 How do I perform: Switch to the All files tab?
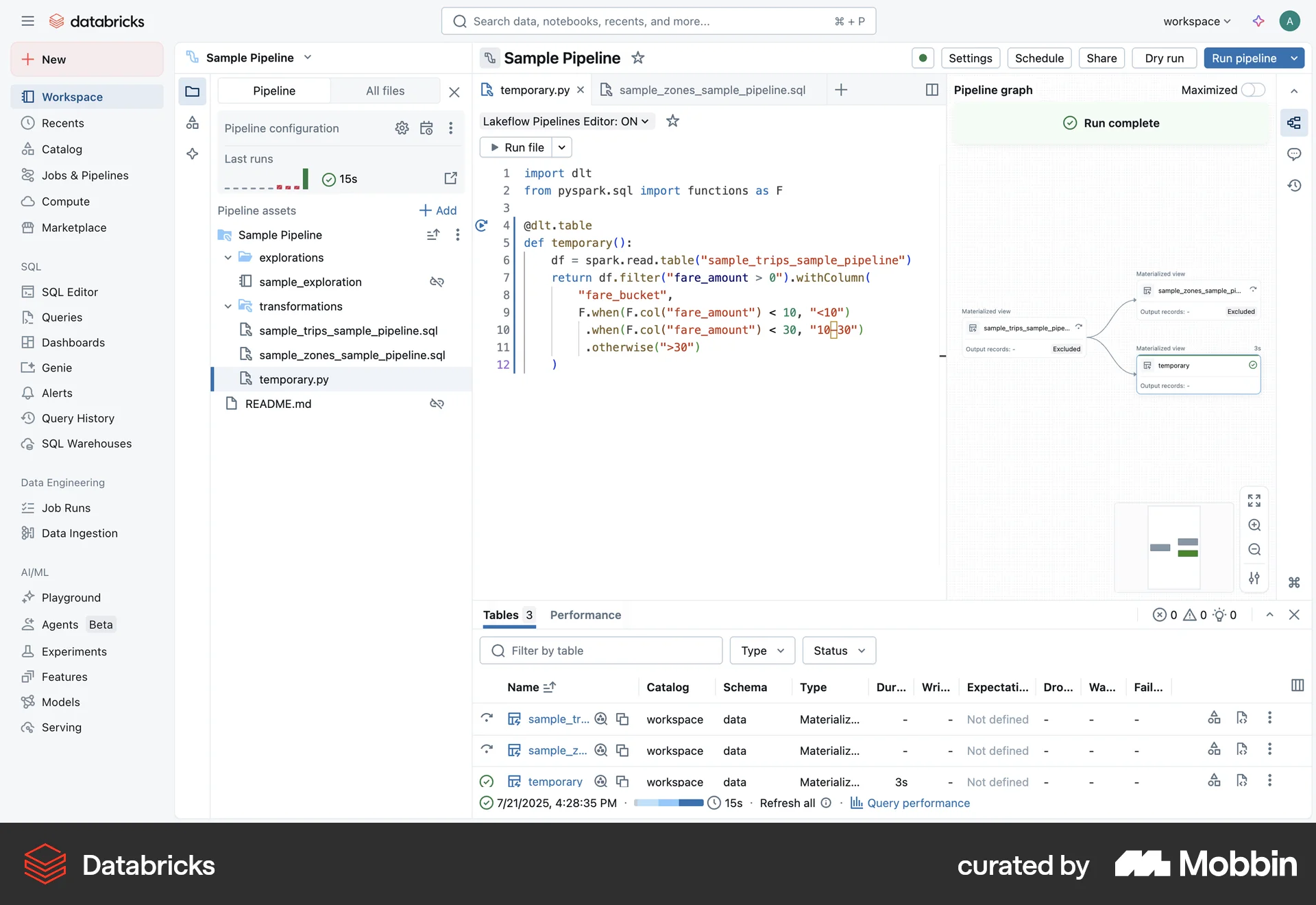click(x=385, y=90)
